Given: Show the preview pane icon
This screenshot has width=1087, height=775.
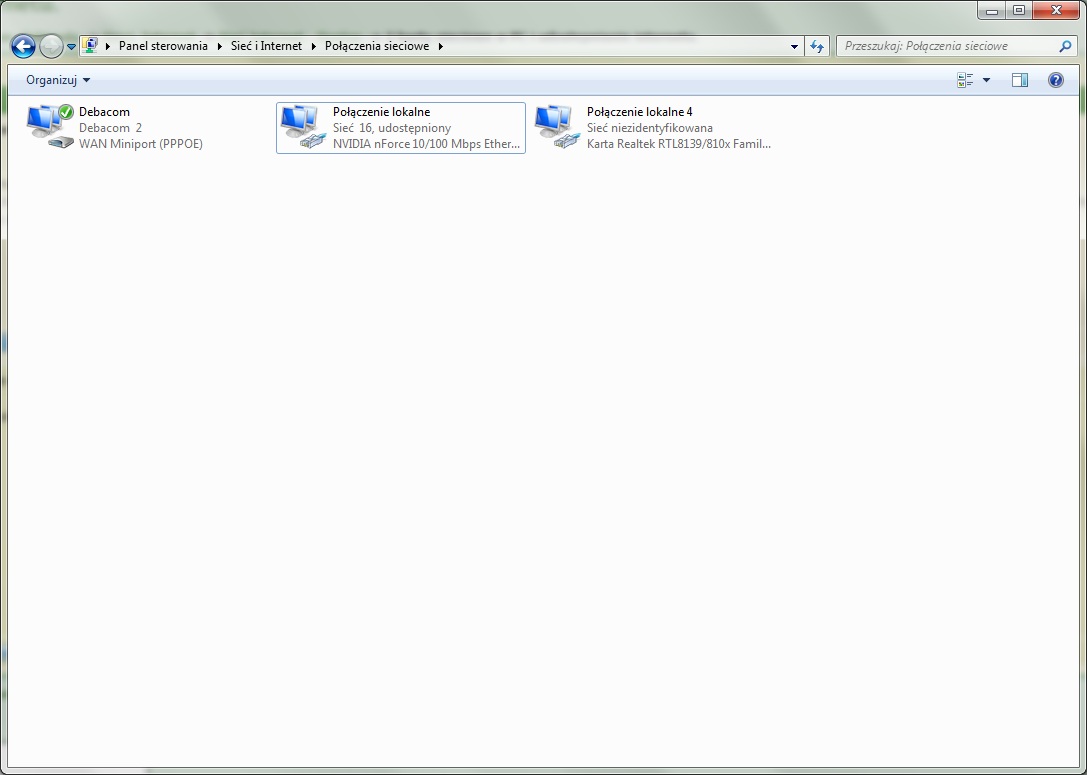Looking at the screenshot, I should pyautogui.click(x=1019, y=80).
